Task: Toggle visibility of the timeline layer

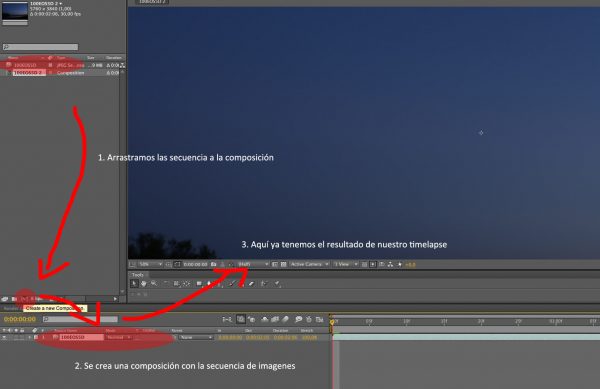Action: pos(4,337)
